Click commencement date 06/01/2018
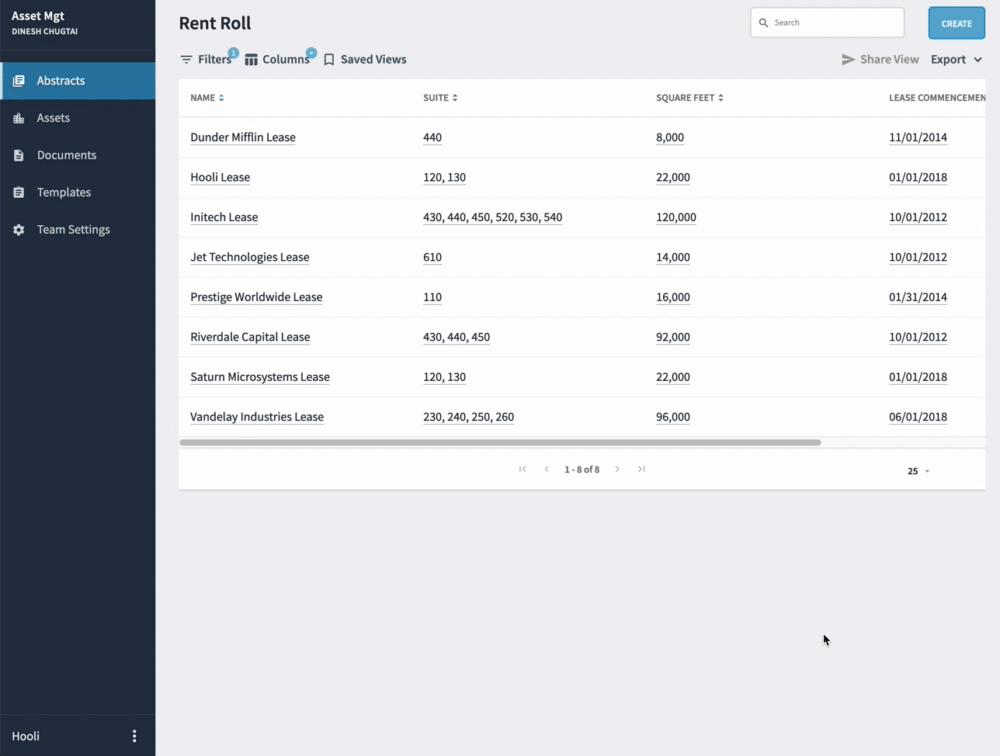 (918, 417)
